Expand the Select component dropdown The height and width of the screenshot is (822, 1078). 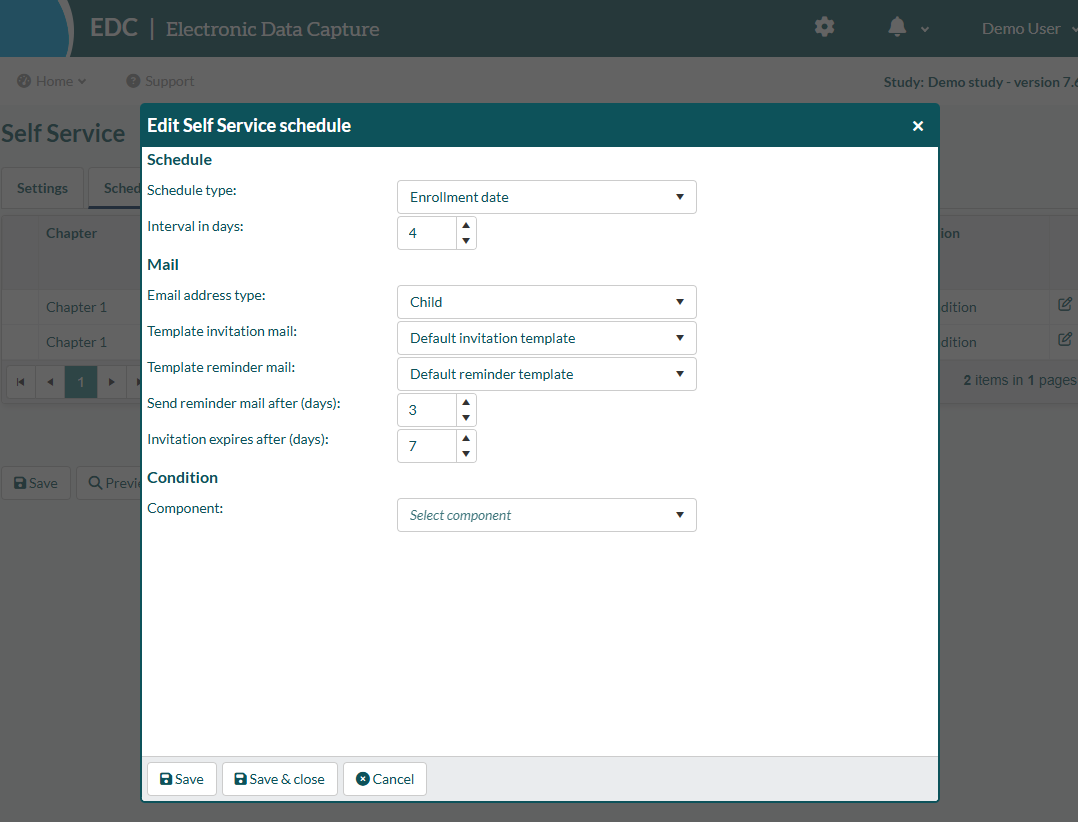coord(547,515)
